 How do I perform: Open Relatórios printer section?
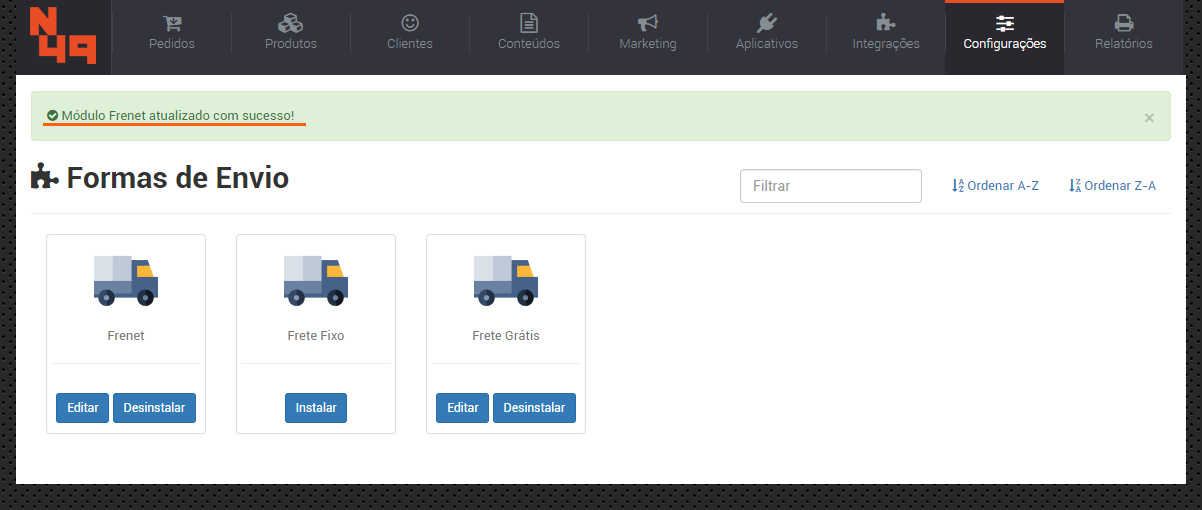click(x=1123, y=33)
